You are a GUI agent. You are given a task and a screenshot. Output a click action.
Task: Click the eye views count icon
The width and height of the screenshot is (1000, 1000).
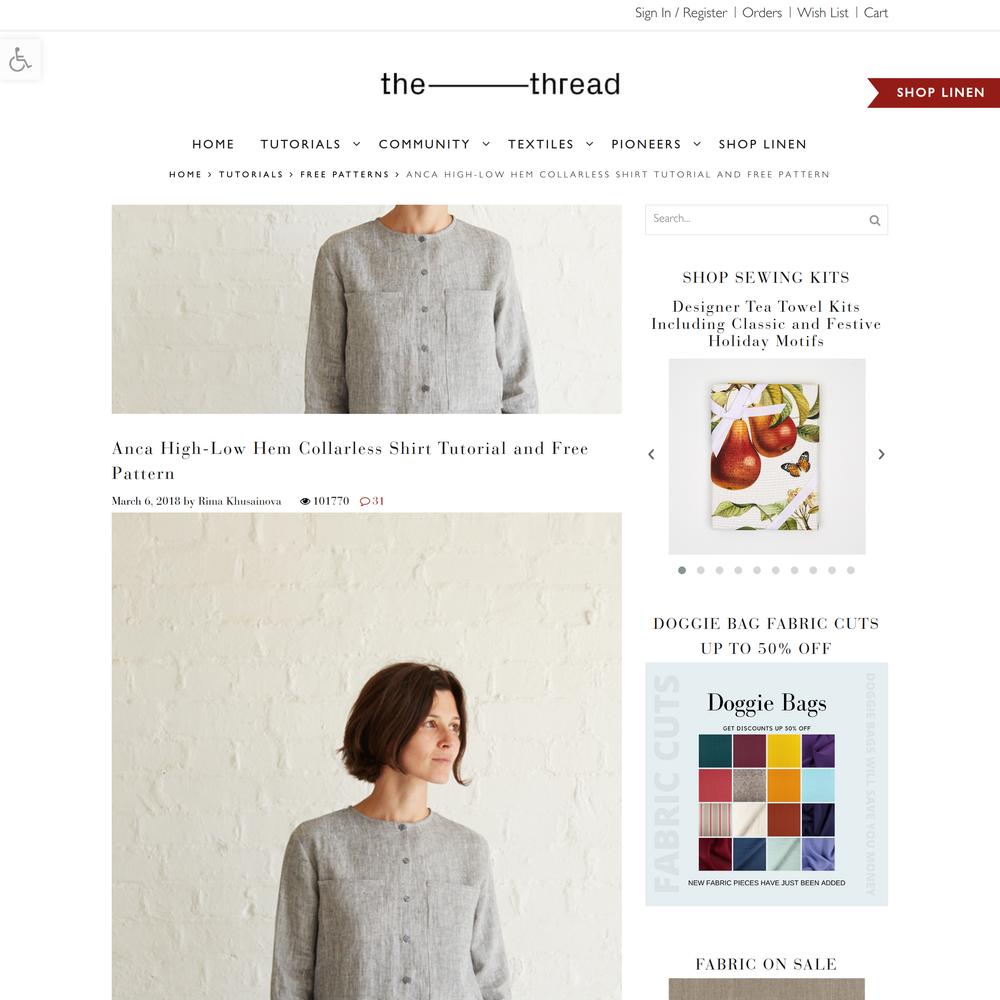click(305, 501)
